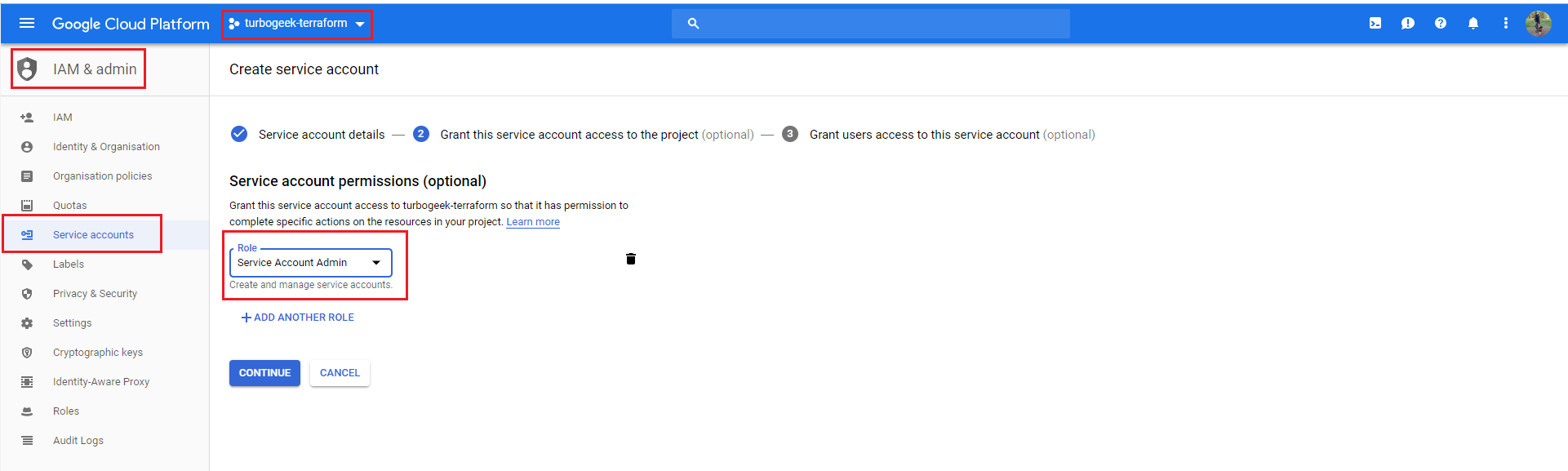1568x471 pixels.
Task: Open the turbogeek-terraform project selector
Action: 297,24
